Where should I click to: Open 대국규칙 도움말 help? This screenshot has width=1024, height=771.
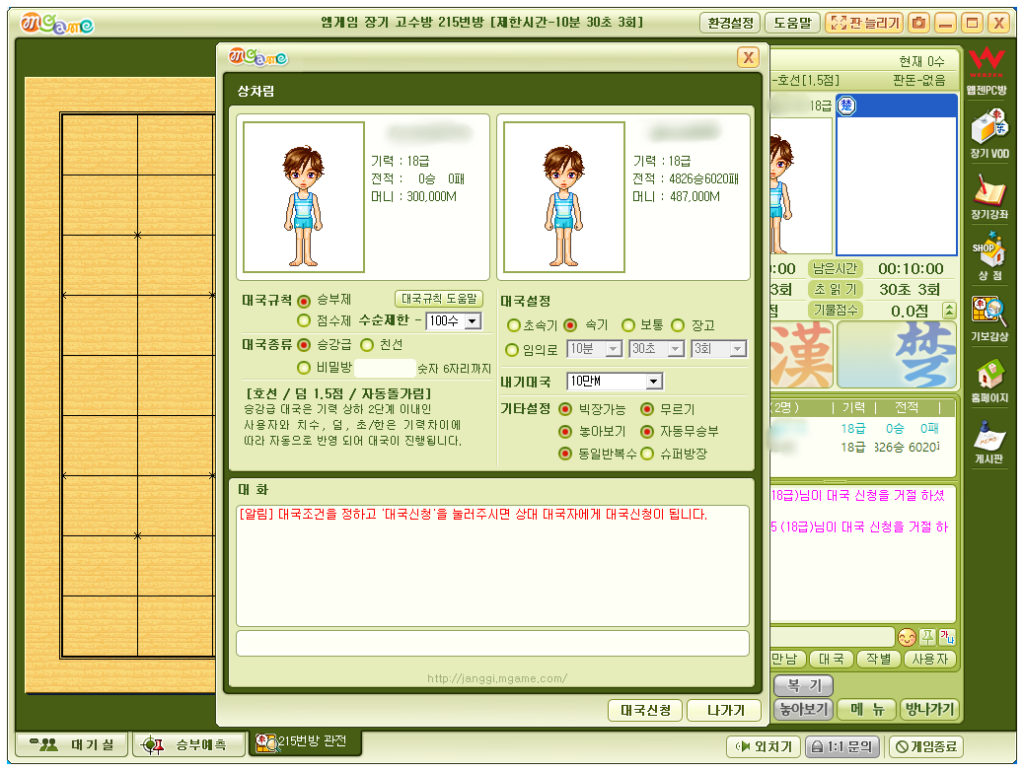(x=439, y=299)
